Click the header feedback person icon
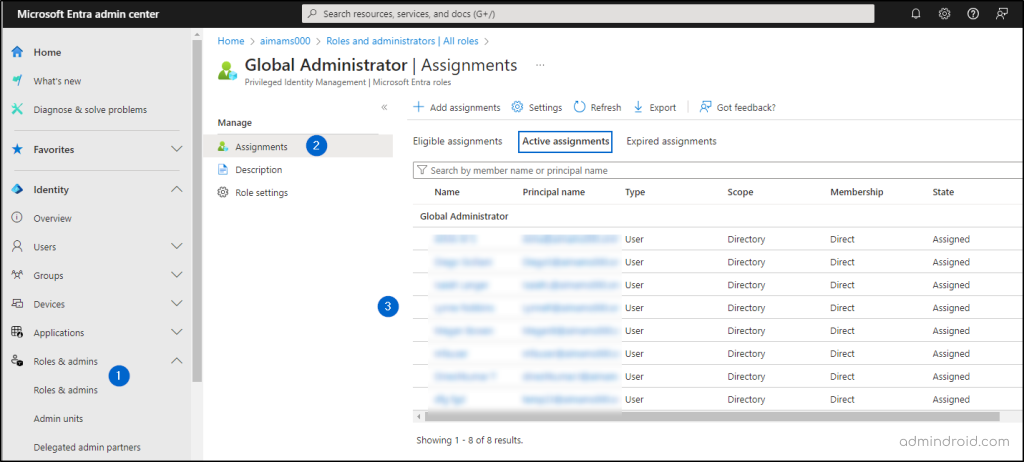The image size is (1024, 462). pyautogui.click(x=1002, y=14)
